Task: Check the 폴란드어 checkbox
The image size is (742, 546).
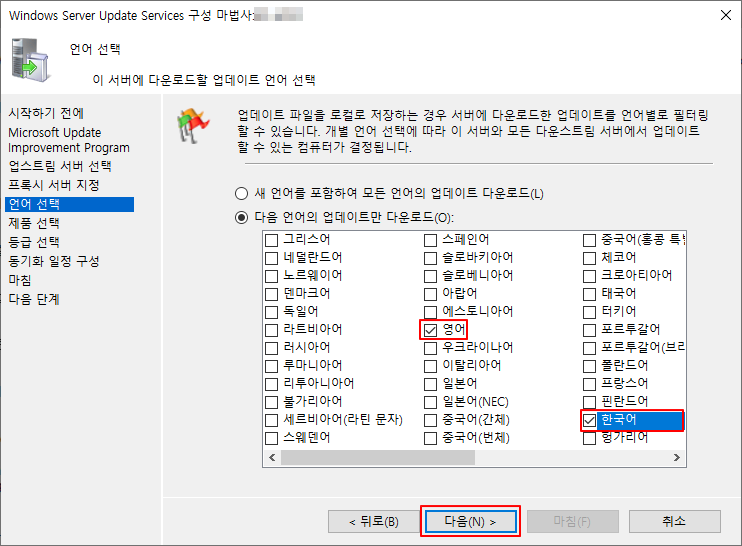Action: click(589, 366)
